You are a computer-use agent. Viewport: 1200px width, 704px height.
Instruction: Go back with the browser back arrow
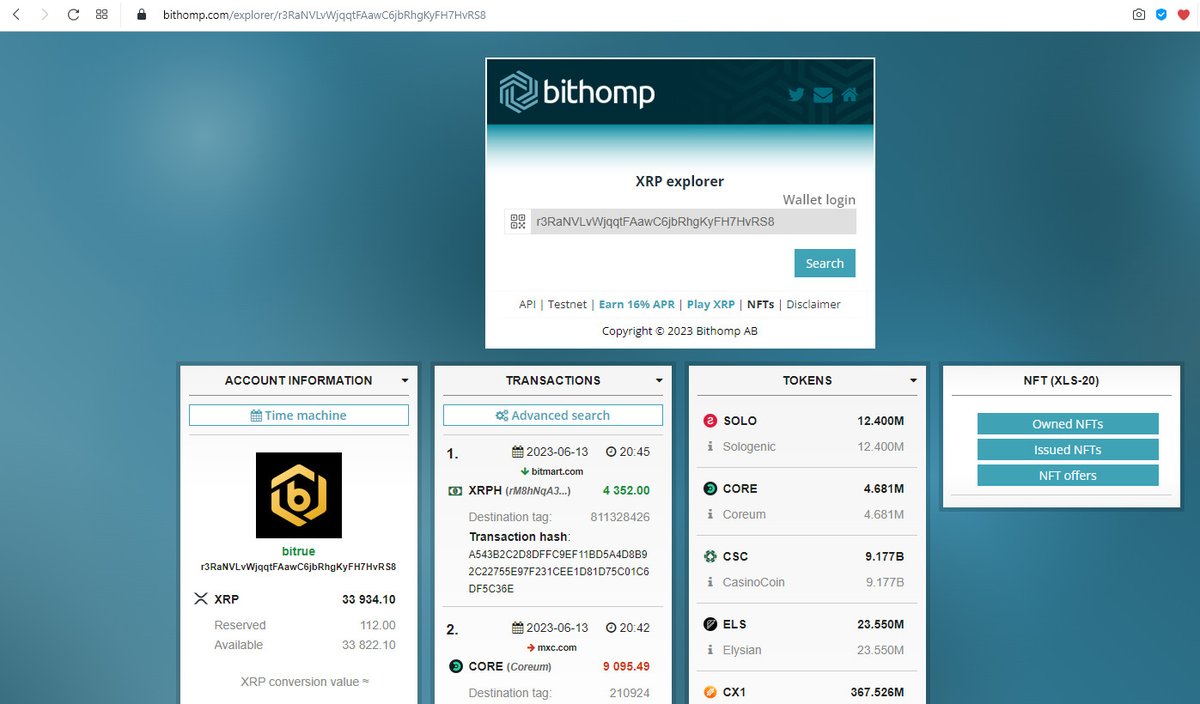click(x=16, y=15)
